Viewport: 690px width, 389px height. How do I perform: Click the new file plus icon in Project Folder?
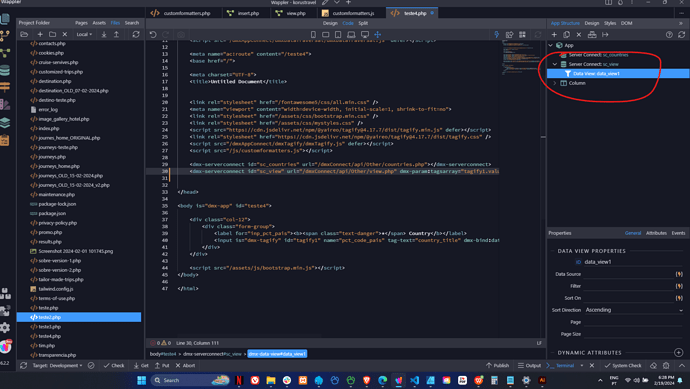(x=40, y=34)
